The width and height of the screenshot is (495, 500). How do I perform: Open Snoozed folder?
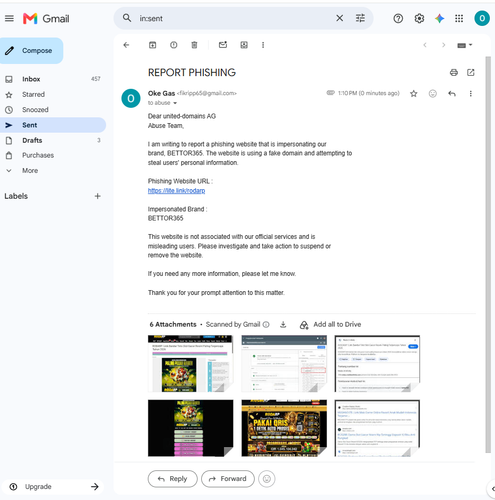[53, 110]
